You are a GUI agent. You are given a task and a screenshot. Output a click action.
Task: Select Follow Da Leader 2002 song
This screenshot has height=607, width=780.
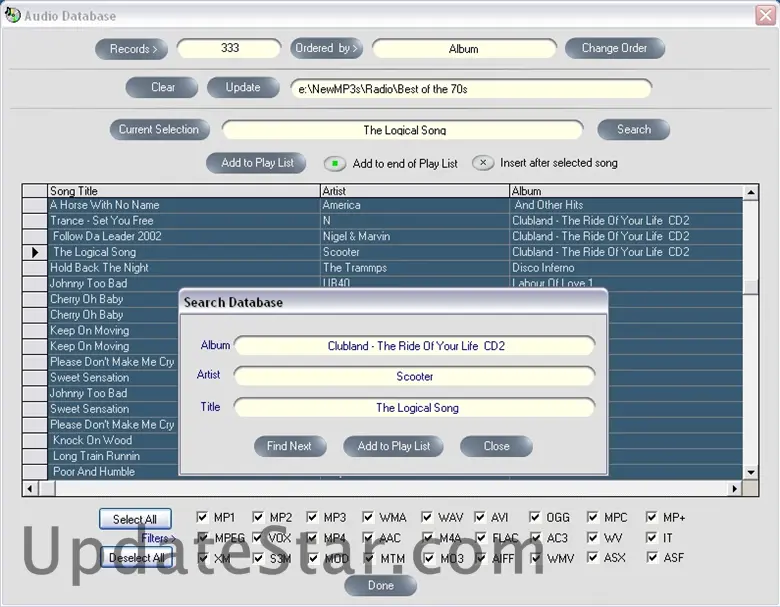point(184,236)
